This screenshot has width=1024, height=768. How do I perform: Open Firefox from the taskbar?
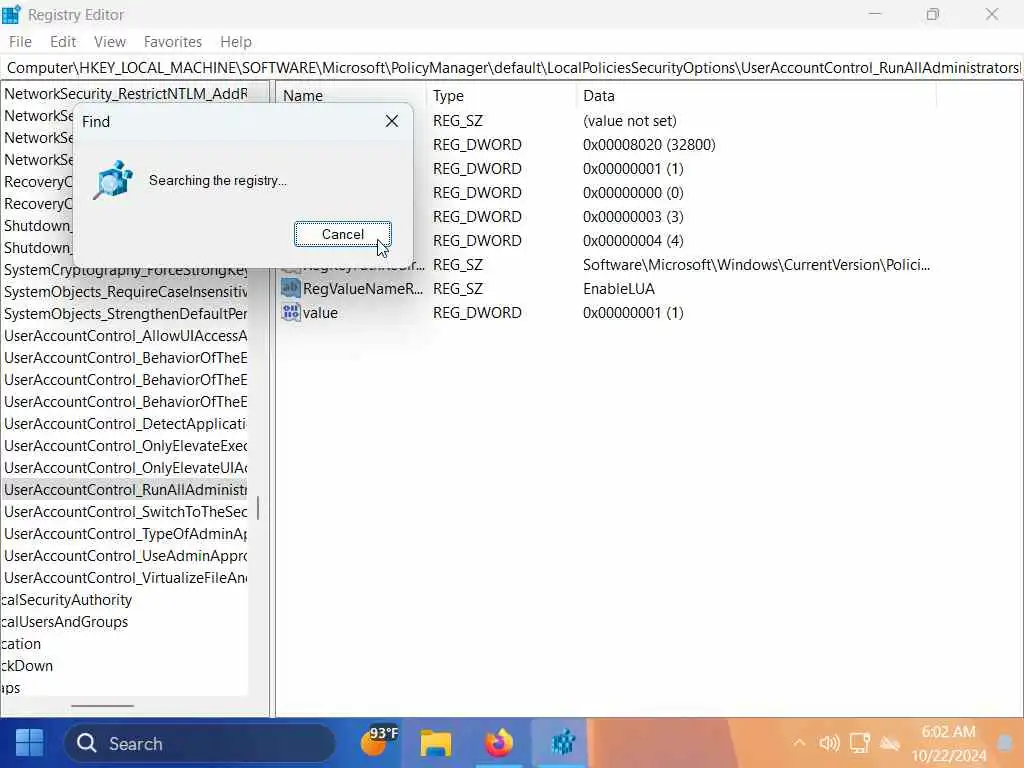pyautogui.click(x=499, y=743)
